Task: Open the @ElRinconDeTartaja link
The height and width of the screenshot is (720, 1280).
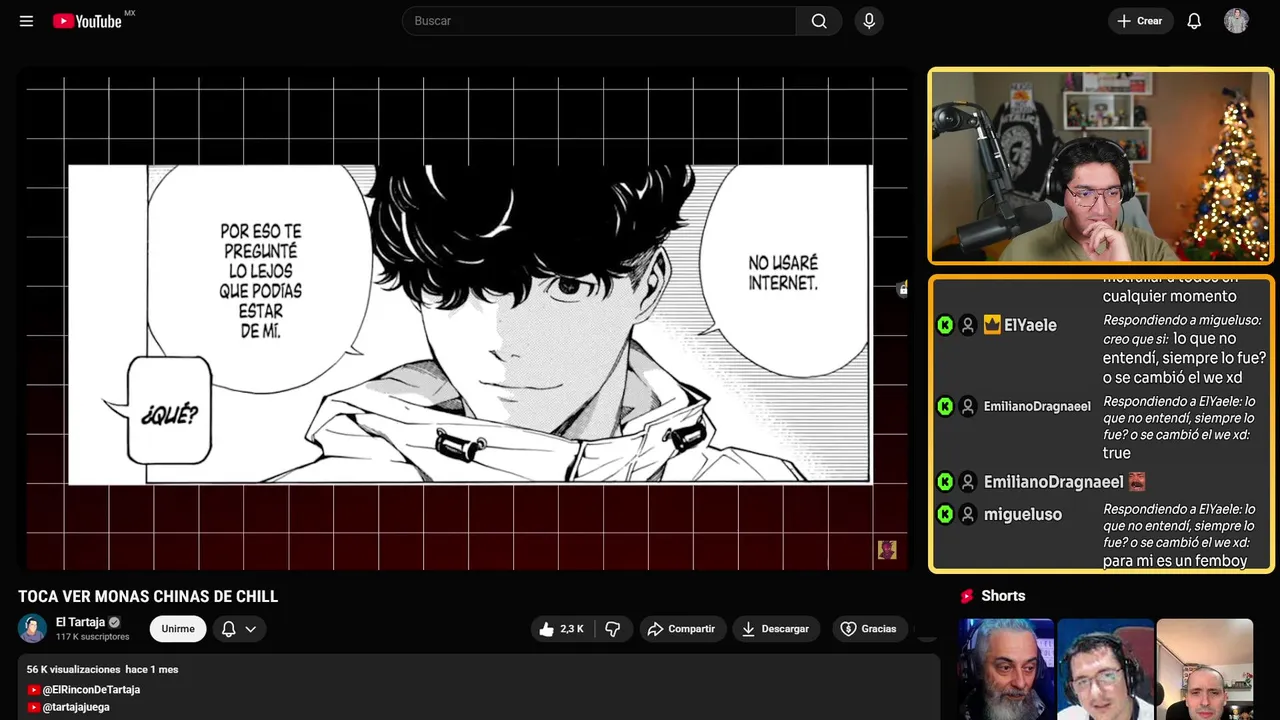Action: click(x=91, y=690)
